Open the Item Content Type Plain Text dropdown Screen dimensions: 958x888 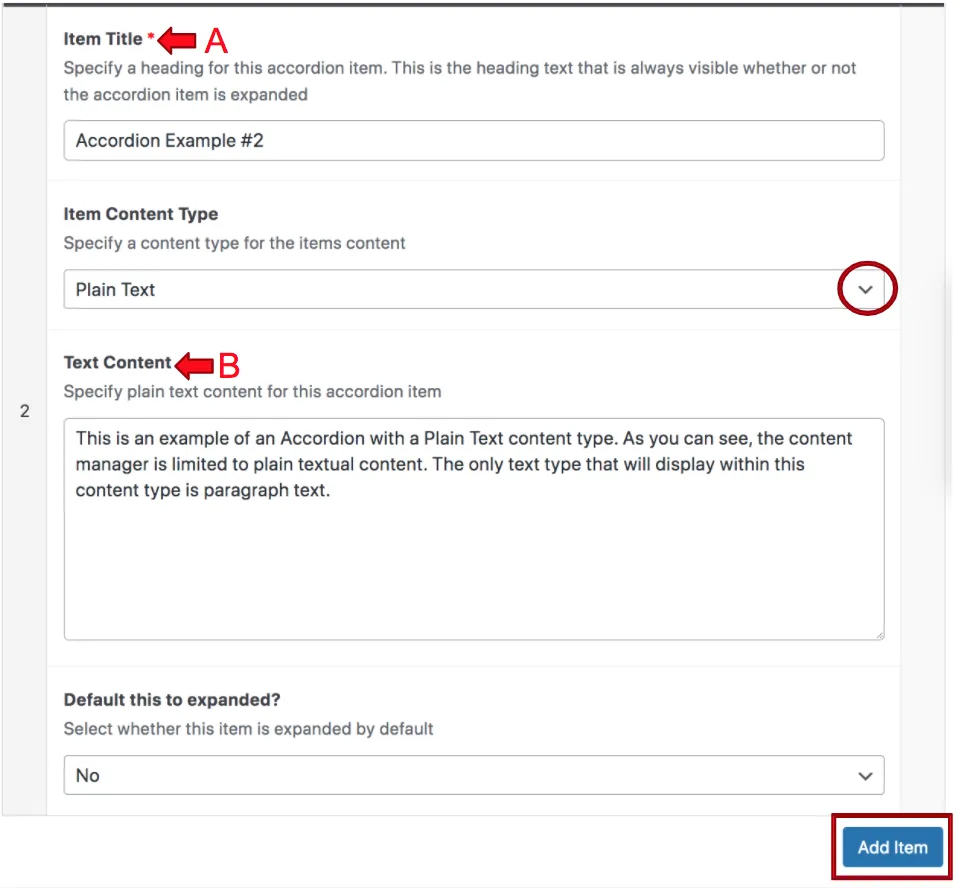474,289
